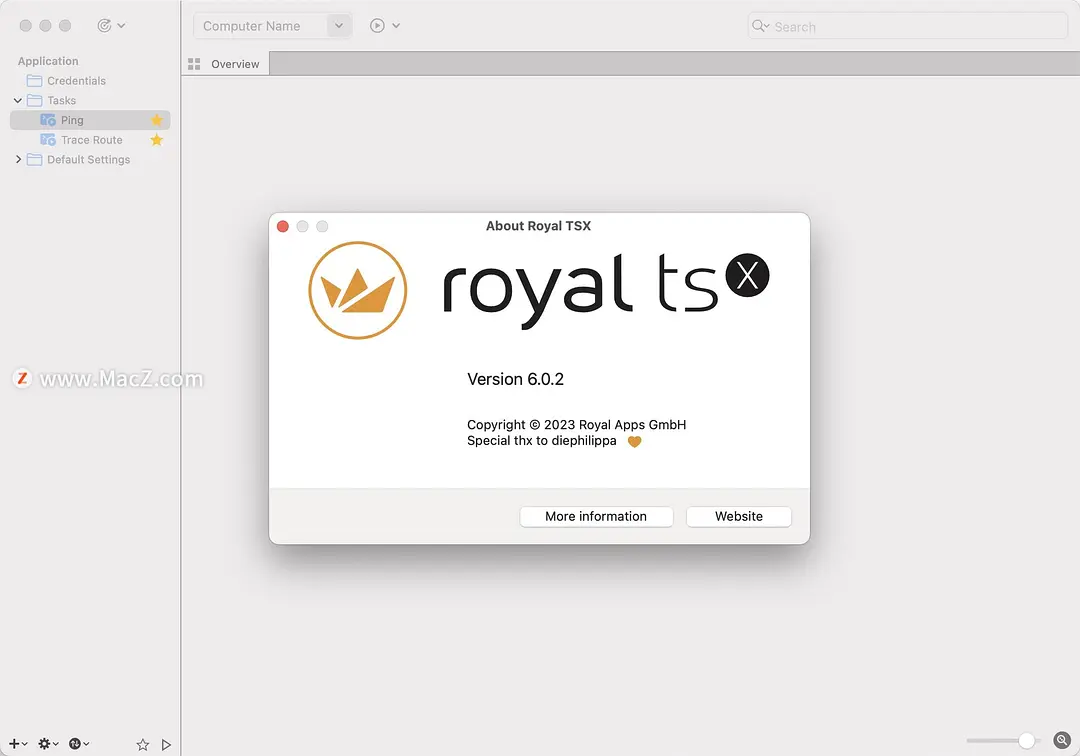Click the Ping task icon
1080x756 pixels.
coord(48,120)
